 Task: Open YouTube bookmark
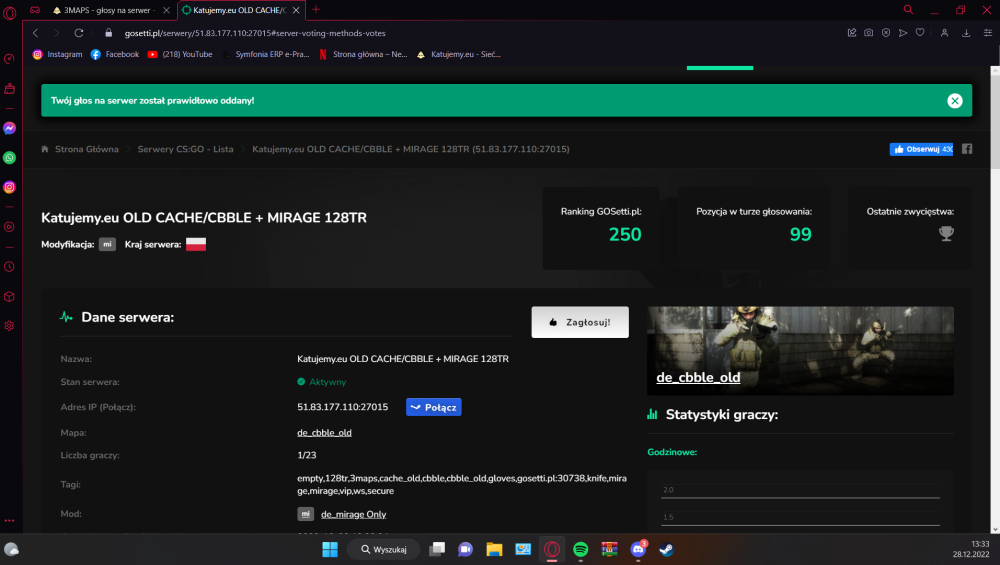(x=180, y=54)
